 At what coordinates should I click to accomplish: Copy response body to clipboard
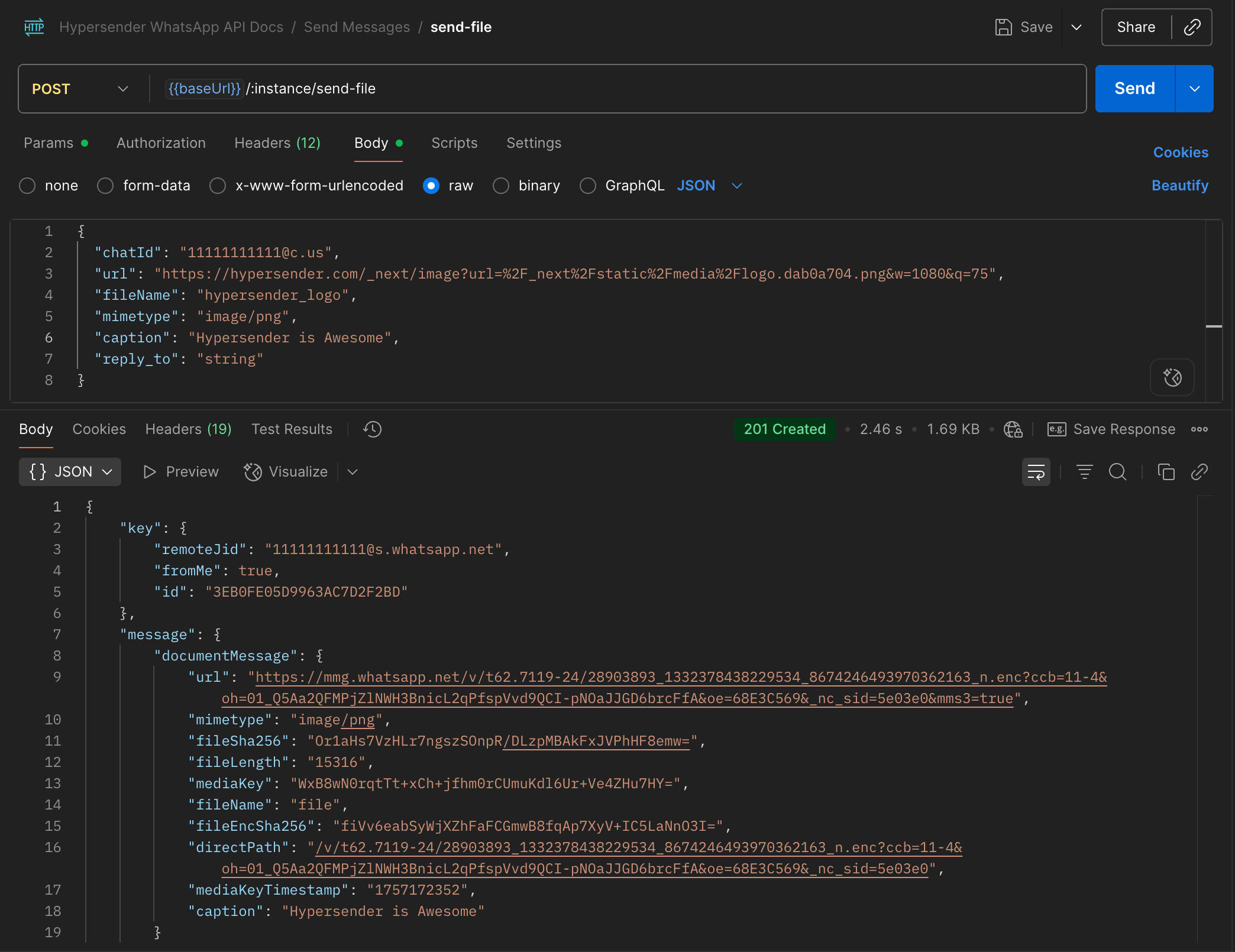click(x=1166, y=472)
